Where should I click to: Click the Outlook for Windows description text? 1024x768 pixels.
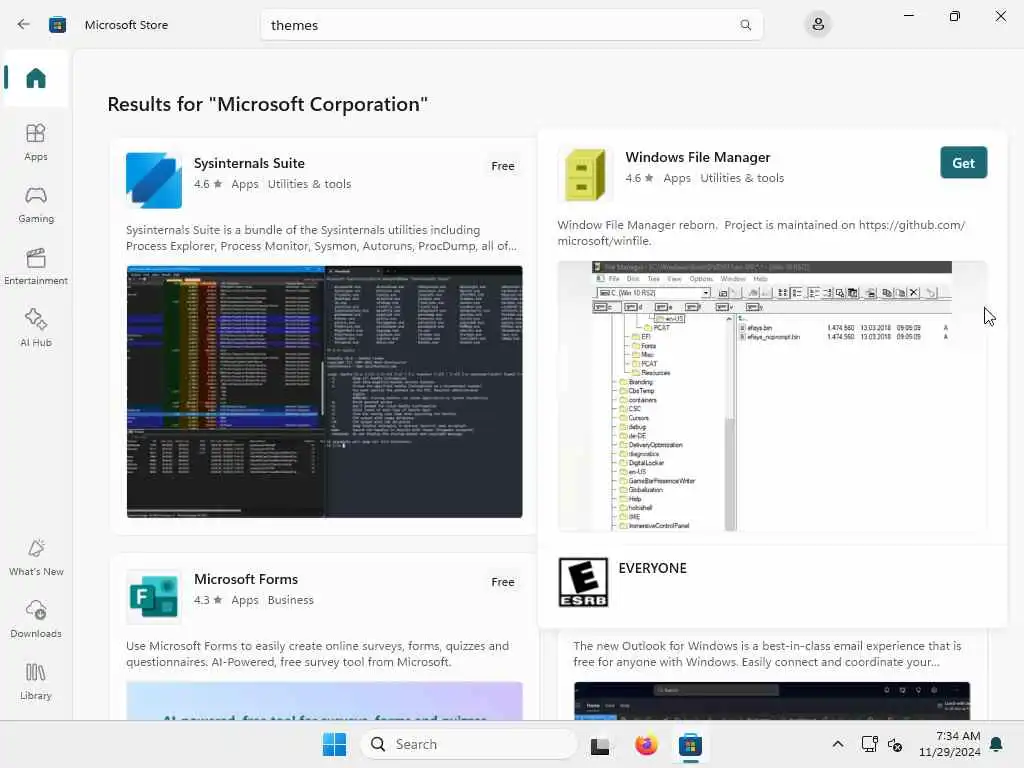767,654
